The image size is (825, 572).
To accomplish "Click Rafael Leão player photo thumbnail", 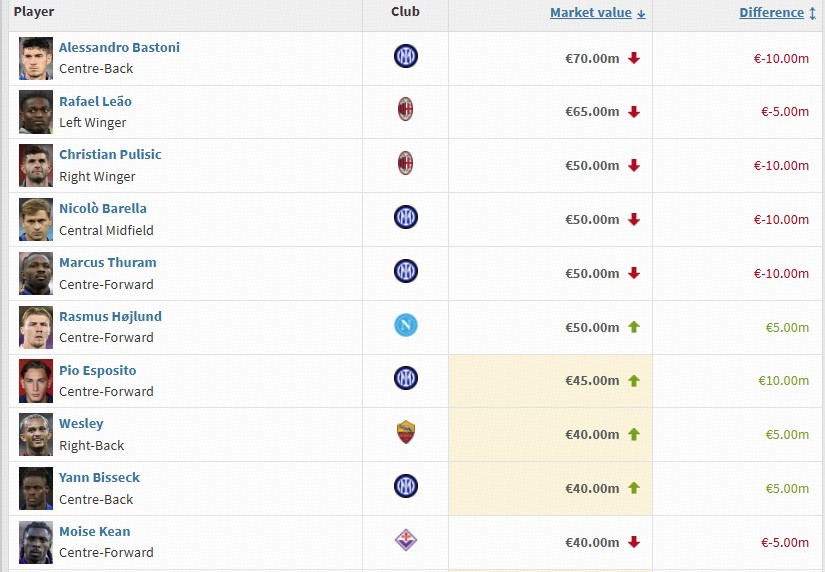I will [36, 112].
